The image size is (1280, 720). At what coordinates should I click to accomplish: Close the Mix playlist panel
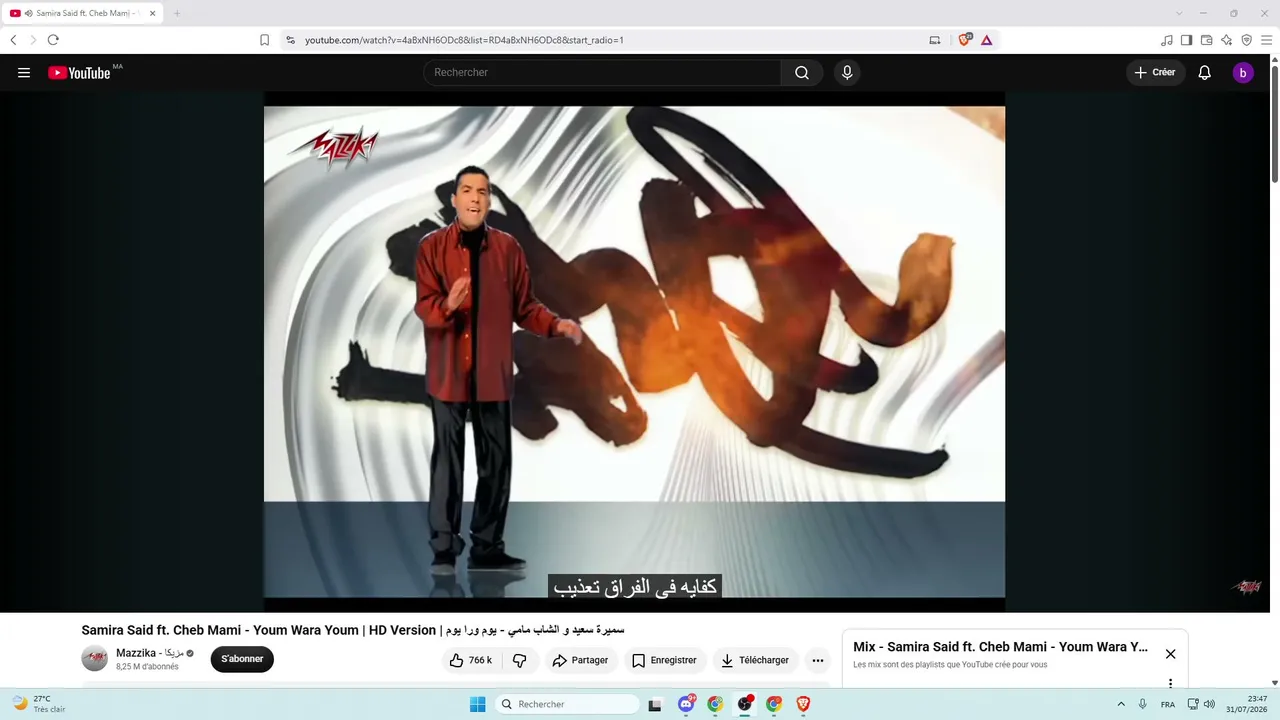click(x=1170, y=654)
